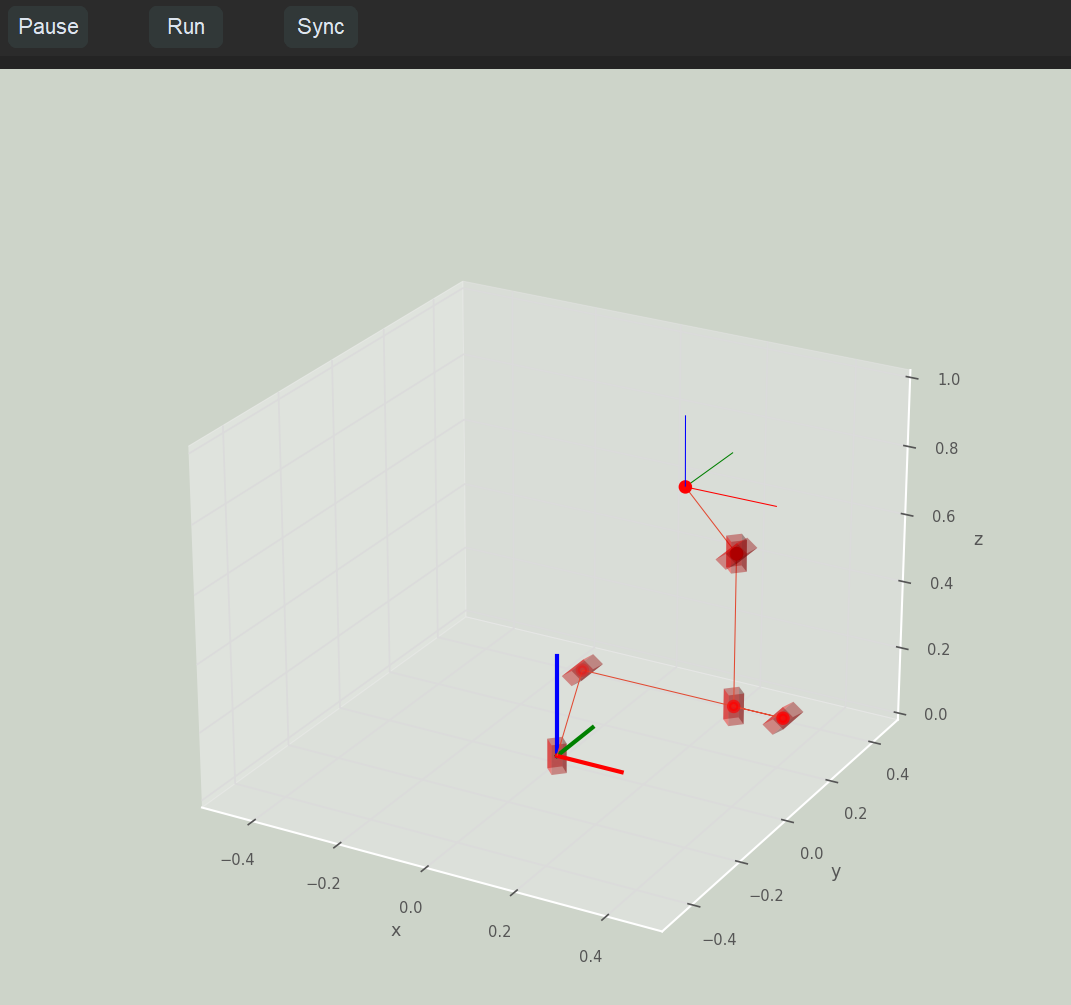Click the thick red base X-axis arrow
Viewport: 1071px width, 1005px height.
pyautogui.click(x=591, y=764)
